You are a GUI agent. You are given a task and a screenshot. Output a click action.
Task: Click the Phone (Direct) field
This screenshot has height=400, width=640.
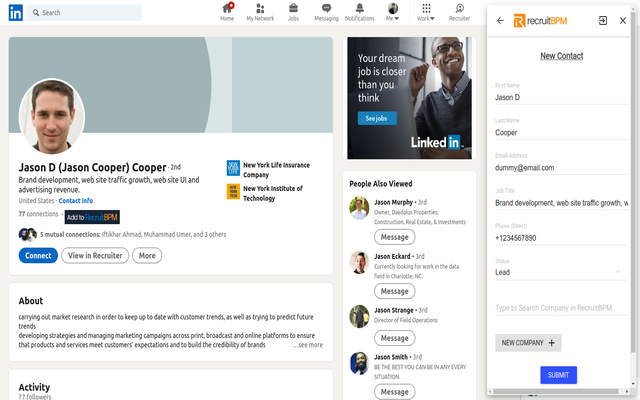[561, 238]
